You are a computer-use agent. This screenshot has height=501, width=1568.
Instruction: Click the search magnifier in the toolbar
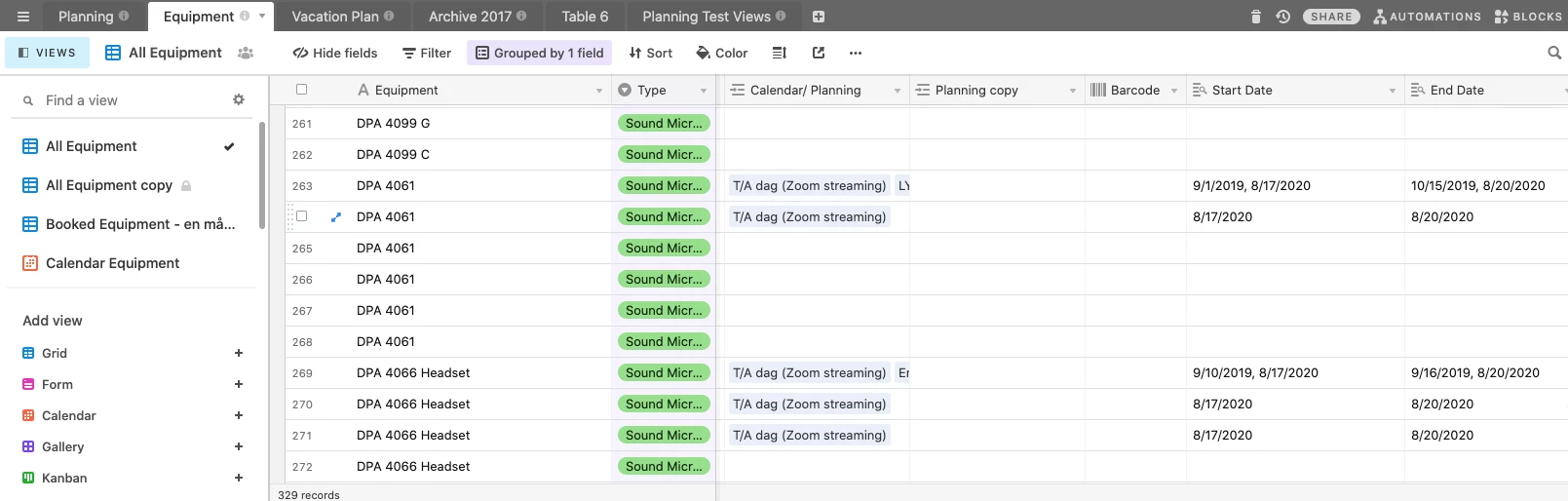coord(1554,53)
